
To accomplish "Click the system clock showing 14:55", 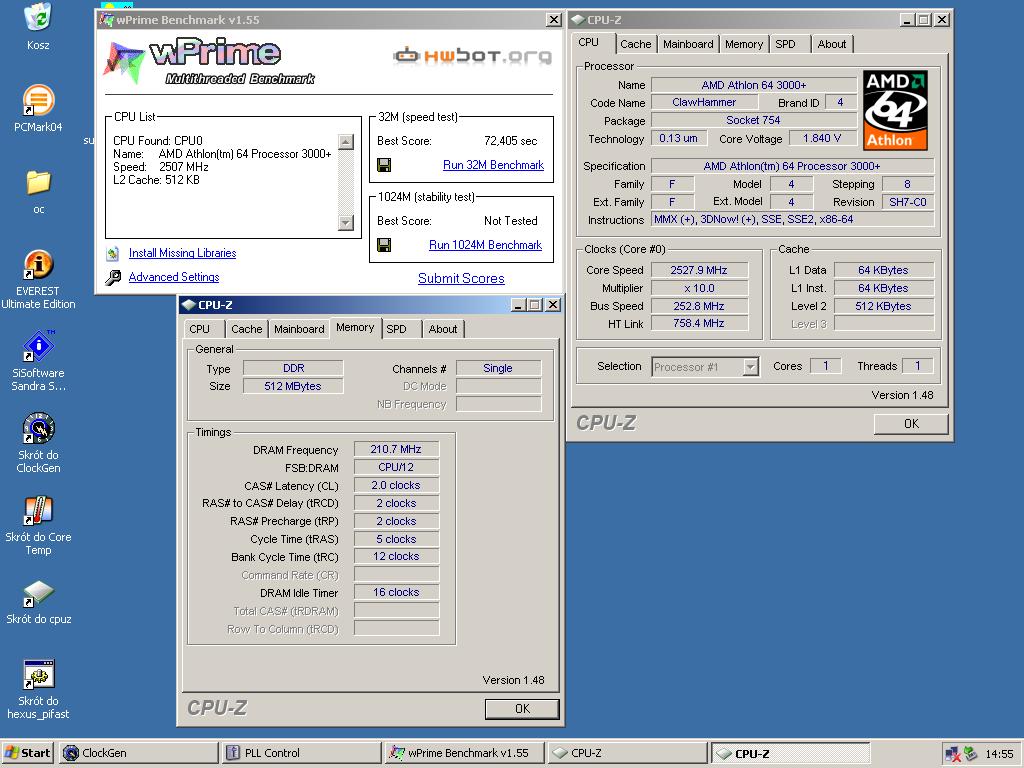I will click(999, 754).
